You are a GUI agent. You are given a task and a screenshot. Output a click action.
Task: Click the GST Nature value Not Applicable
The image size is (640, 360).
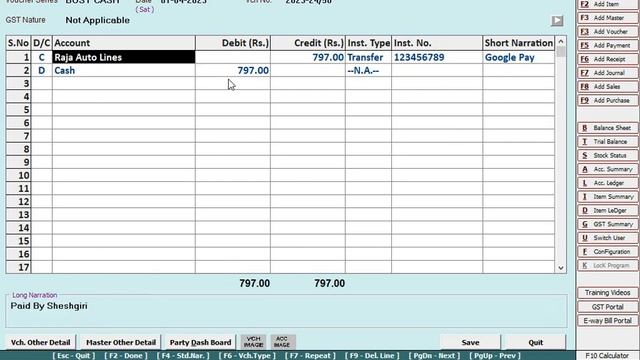pyautogui.click(x=98, y=20)
